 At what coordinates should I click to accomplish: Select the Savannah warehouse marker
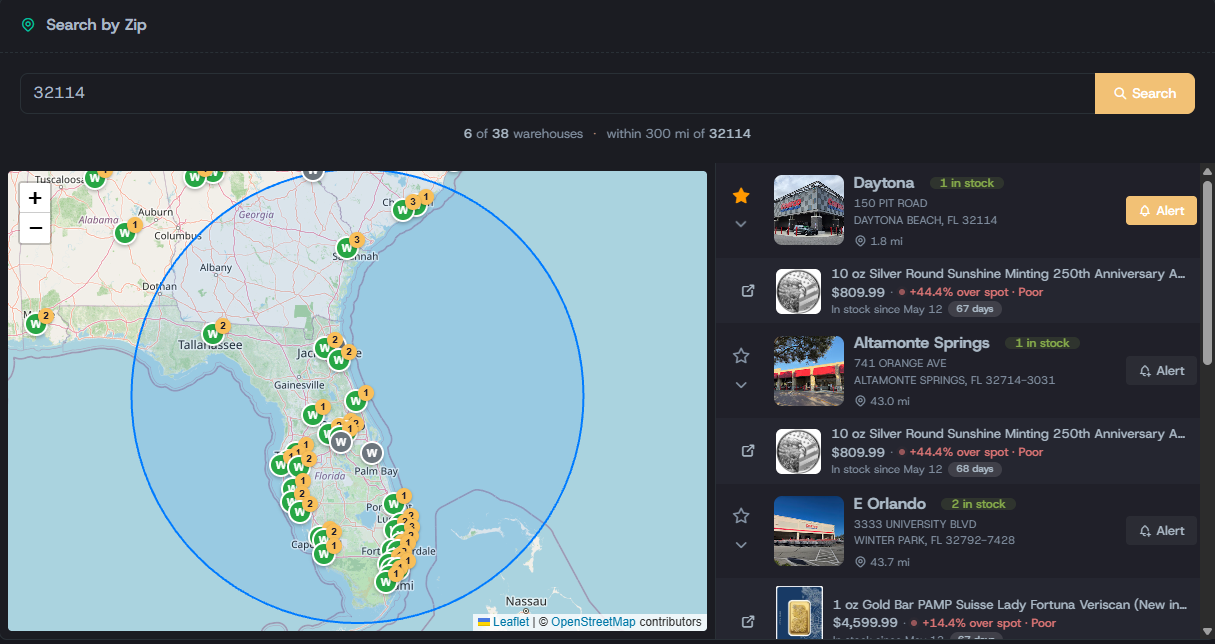(346, 246)
